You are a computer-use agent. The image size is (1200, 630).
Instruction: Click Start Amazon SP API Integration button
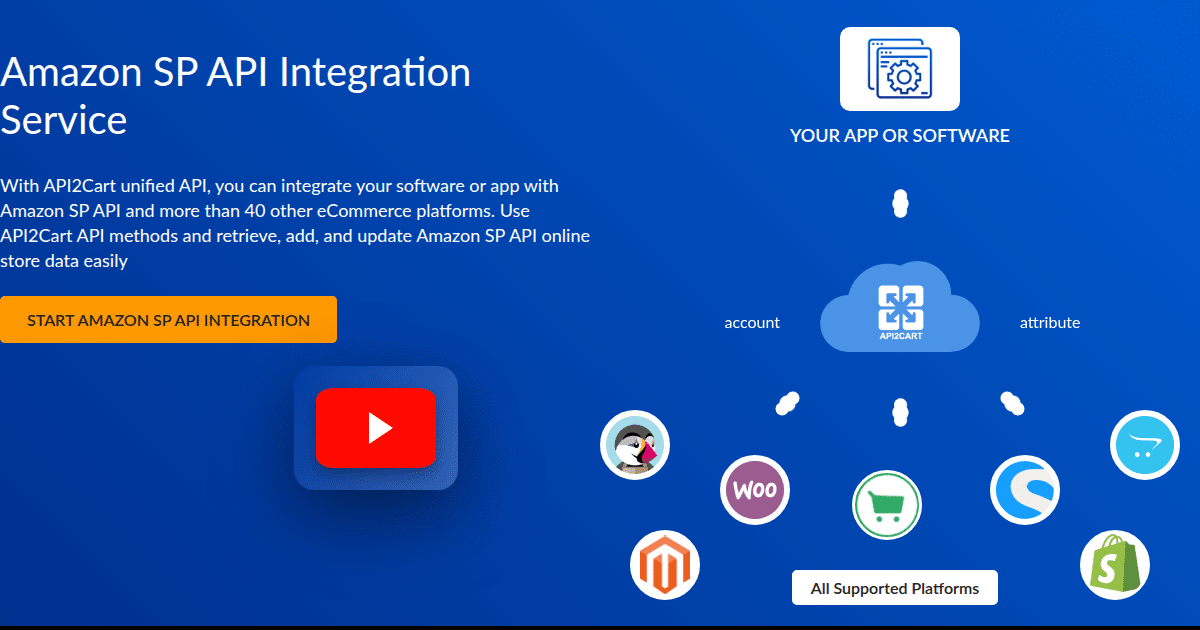(168, 320)
